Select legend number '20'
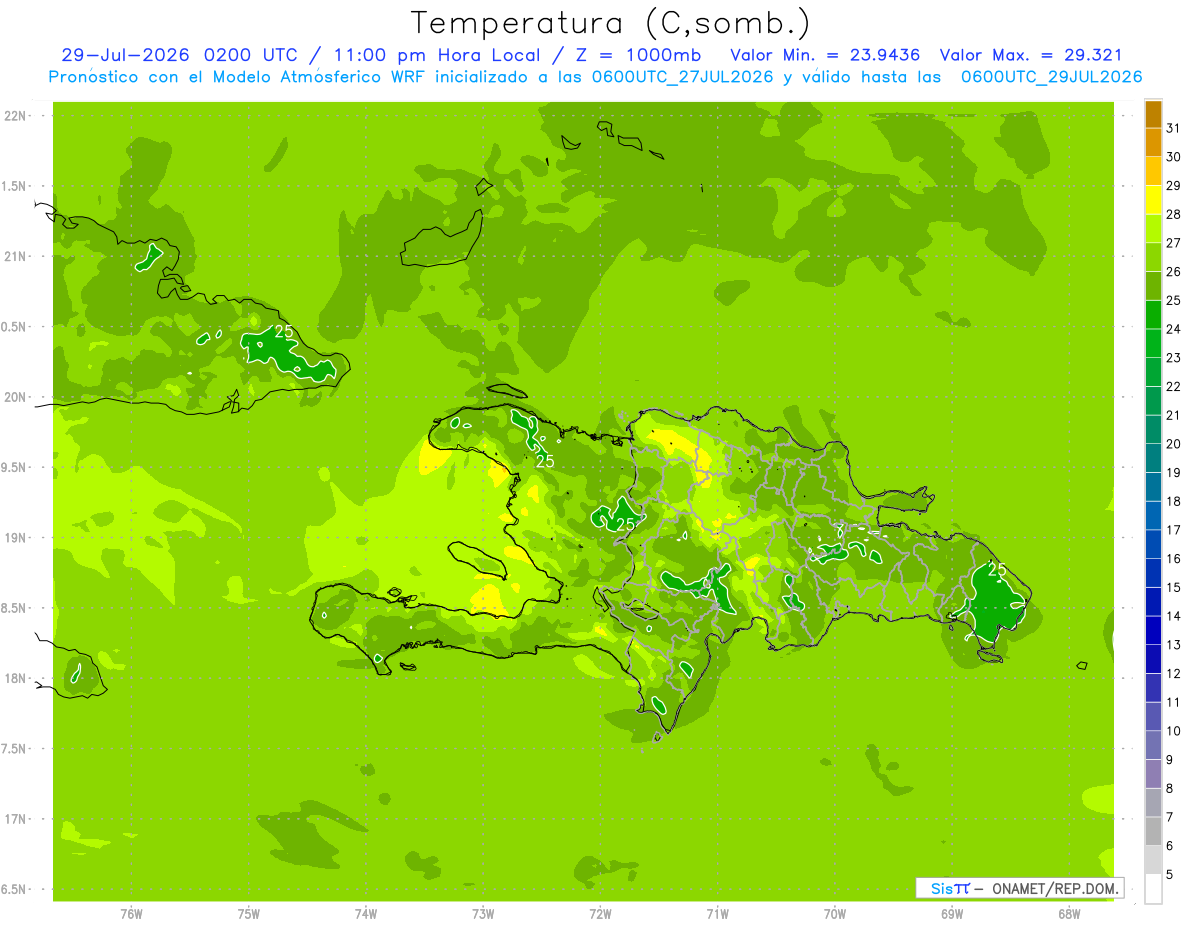Screen dimensions: 1200x927 click(x=1174, y=444)
